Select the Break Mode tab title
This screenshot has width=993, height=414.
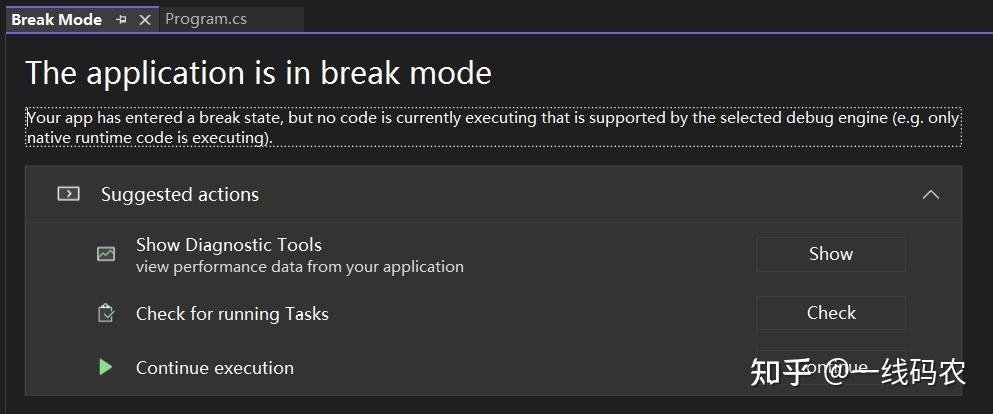(56, 19)
